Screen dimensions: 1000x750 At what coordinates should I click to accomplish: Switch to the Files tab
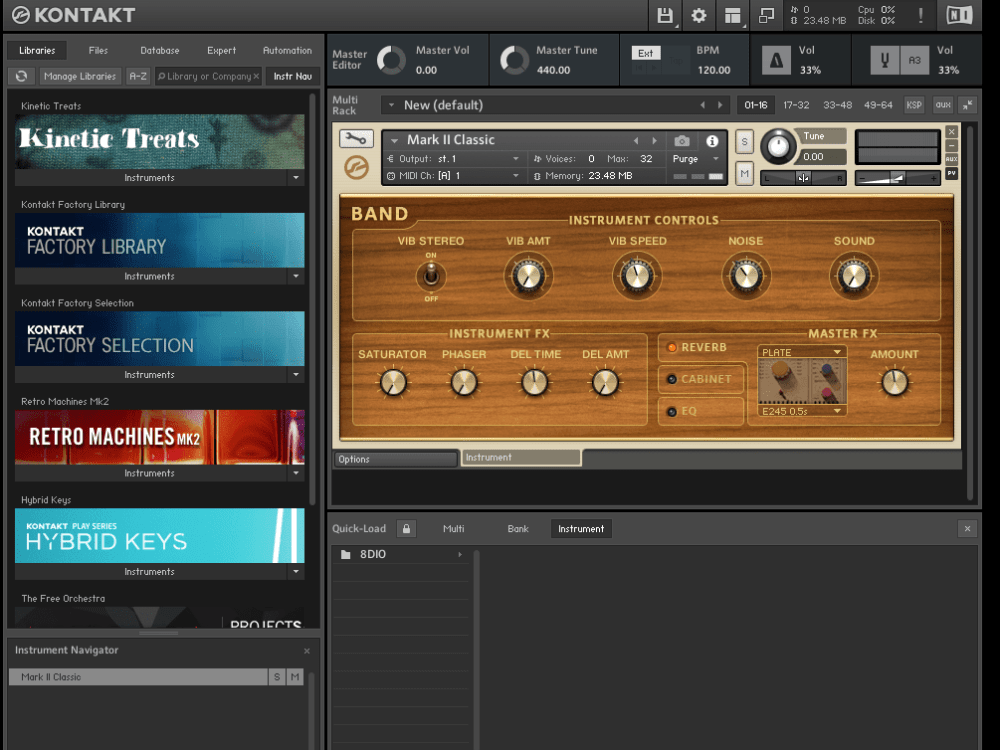98,50
